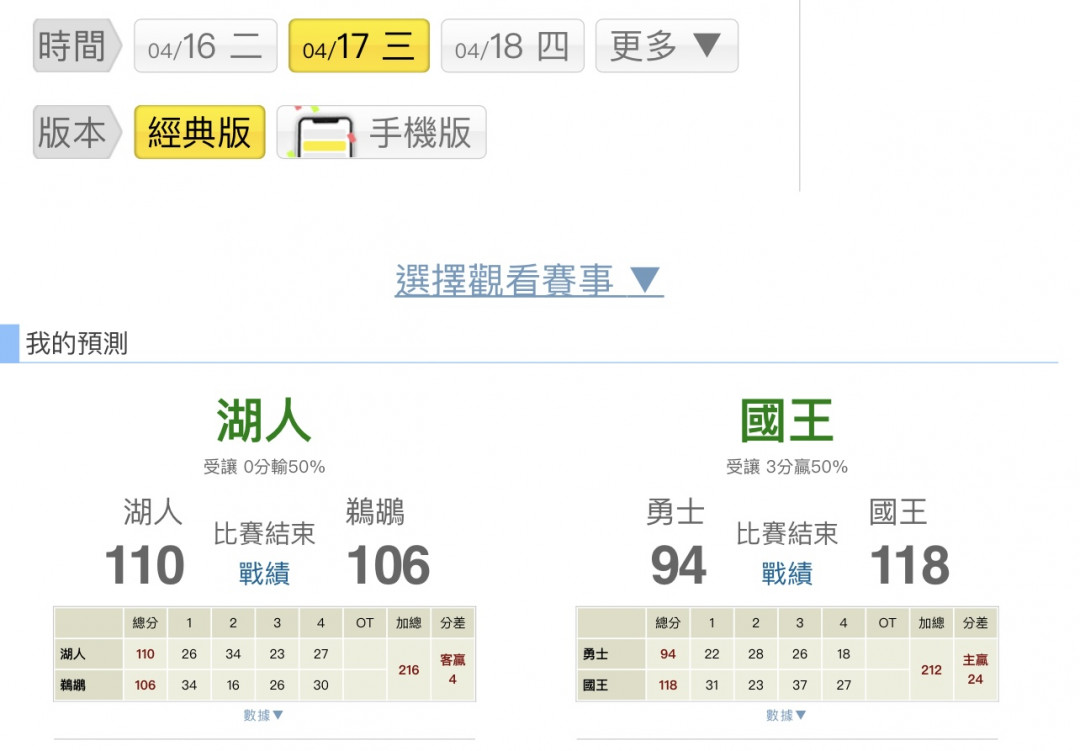Switch to the 經典版 classic version
1080x751 pixels.
coord(200,132)
